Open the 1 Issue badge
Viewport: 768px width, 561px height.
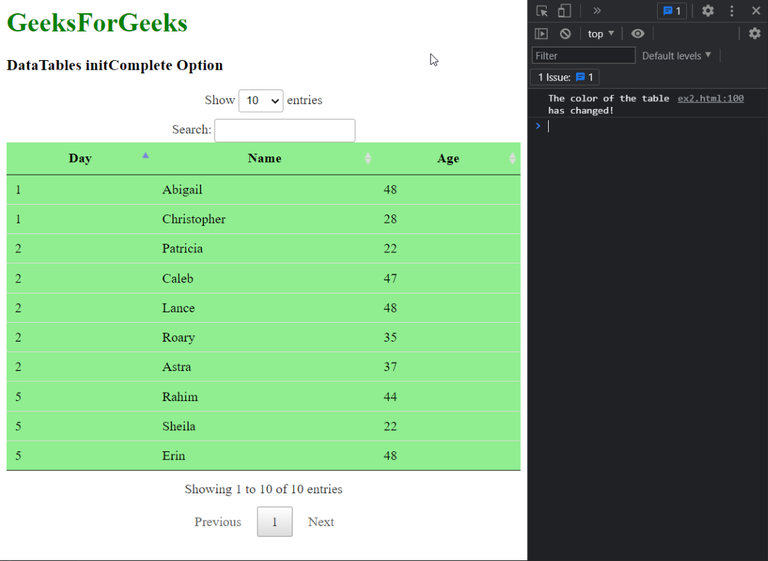click(565, 77)
